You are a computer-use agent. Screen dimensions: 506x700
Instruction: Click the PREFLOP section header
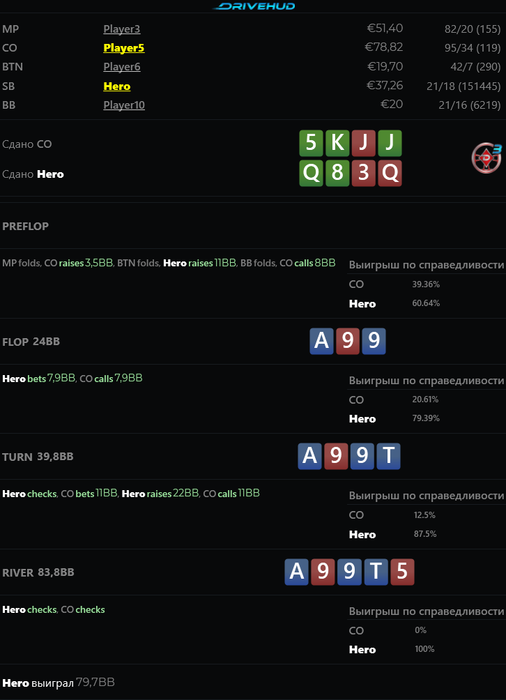25,226
